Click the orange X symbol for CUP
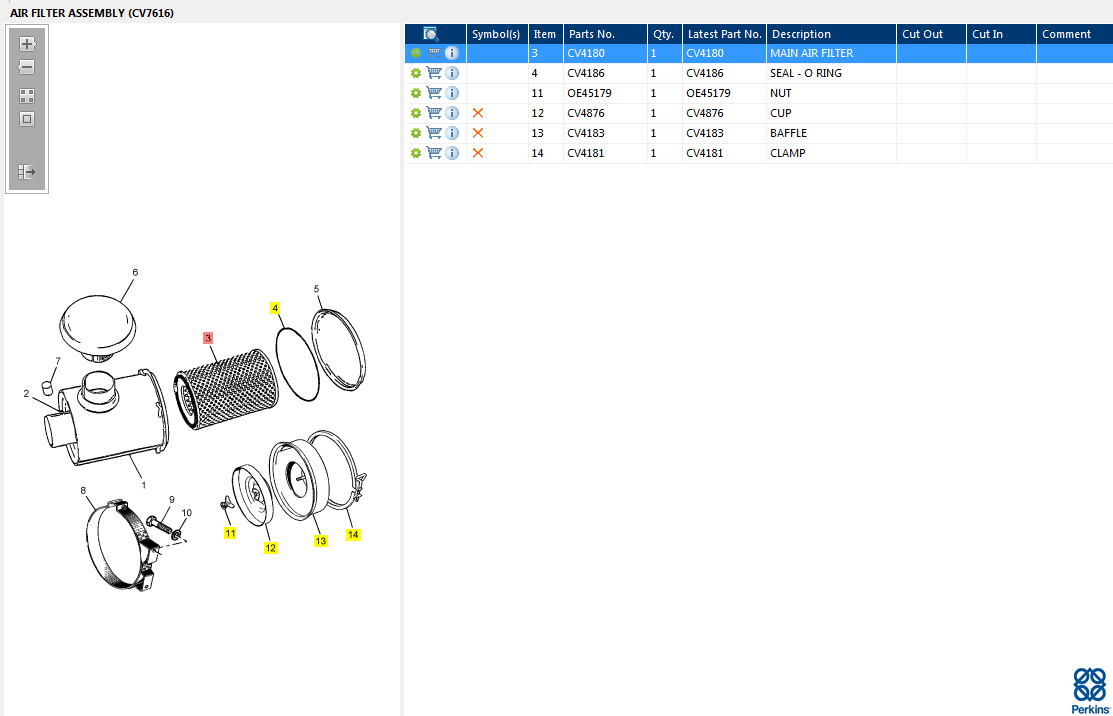 tap(478, 113)
